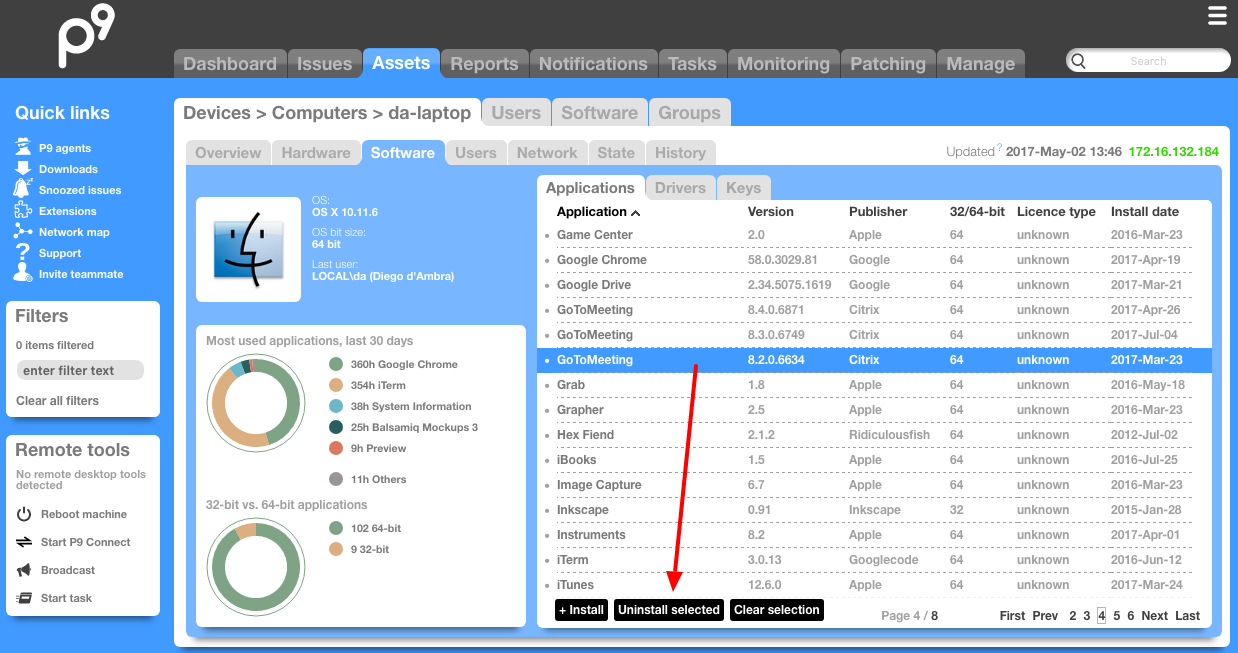Click Clear all filters link
Viewport: 1238px width, 653px height.
point(58,401)
